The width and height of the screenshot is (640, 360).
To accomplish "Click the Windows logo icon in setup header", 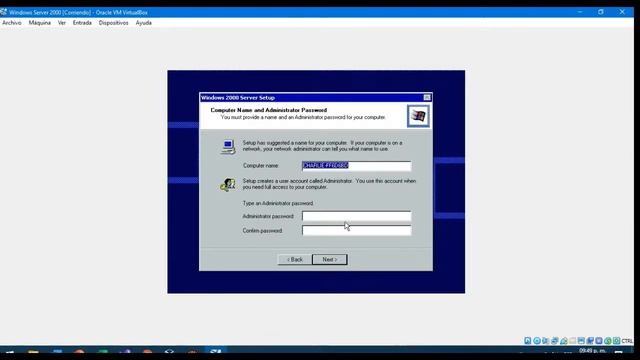I will pyautogui.click(x=418, y=116).
